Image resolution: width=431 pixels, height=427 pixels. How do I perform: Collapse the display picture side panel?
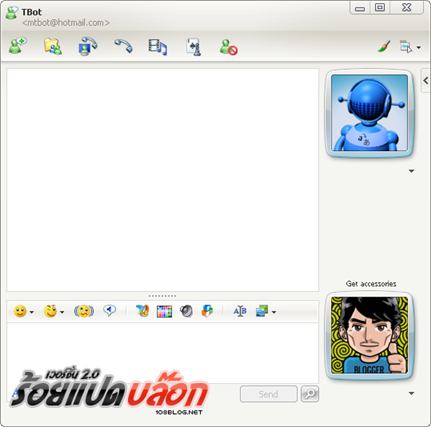coord(426,80)
